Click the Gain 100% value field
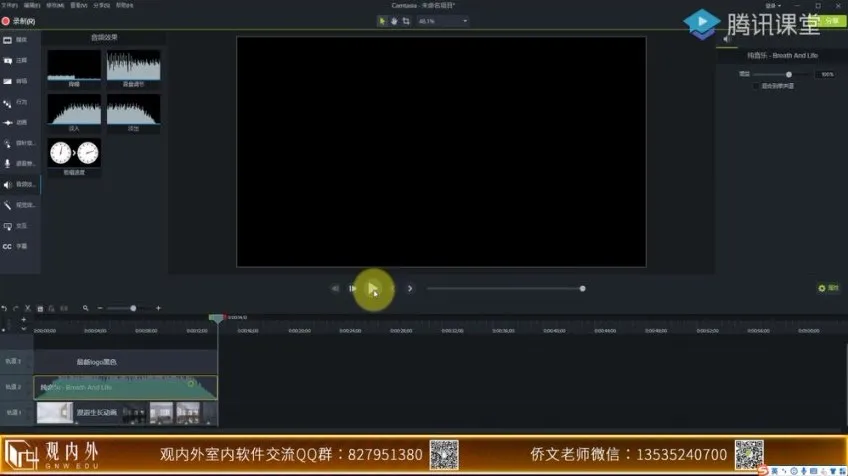Viewport: 848px width, 476px height. pyautogui.click(x=827, y=75)
